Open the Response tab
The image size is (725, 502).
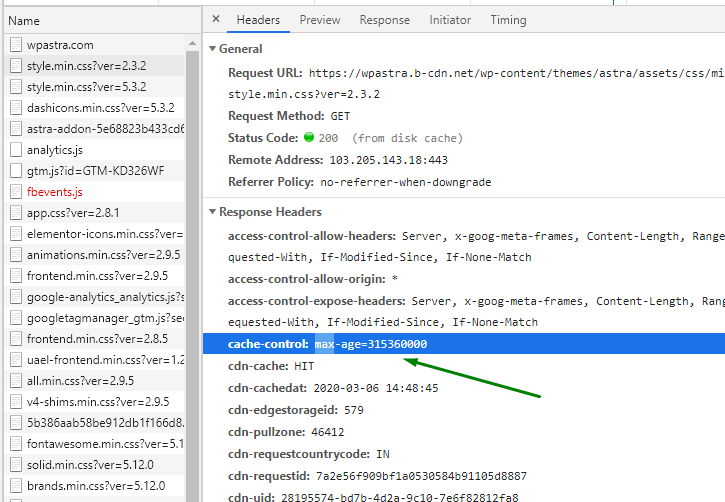point(385,20)
